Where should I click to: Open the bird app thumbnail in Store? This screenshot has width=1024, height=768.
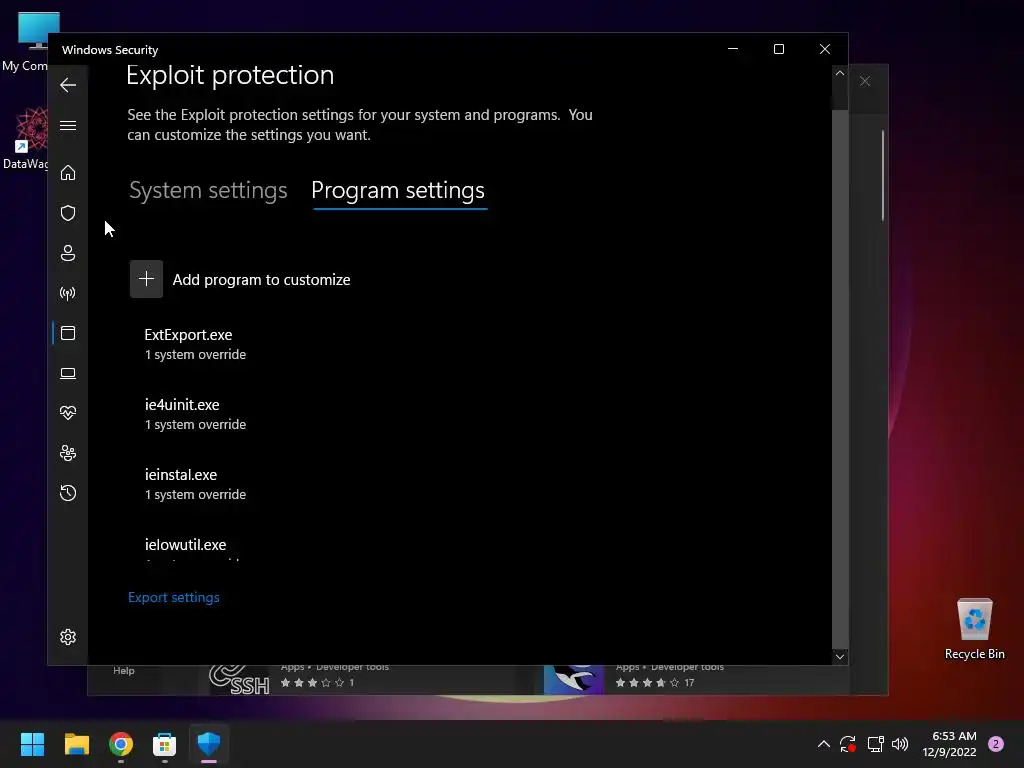tap(574, 680)
